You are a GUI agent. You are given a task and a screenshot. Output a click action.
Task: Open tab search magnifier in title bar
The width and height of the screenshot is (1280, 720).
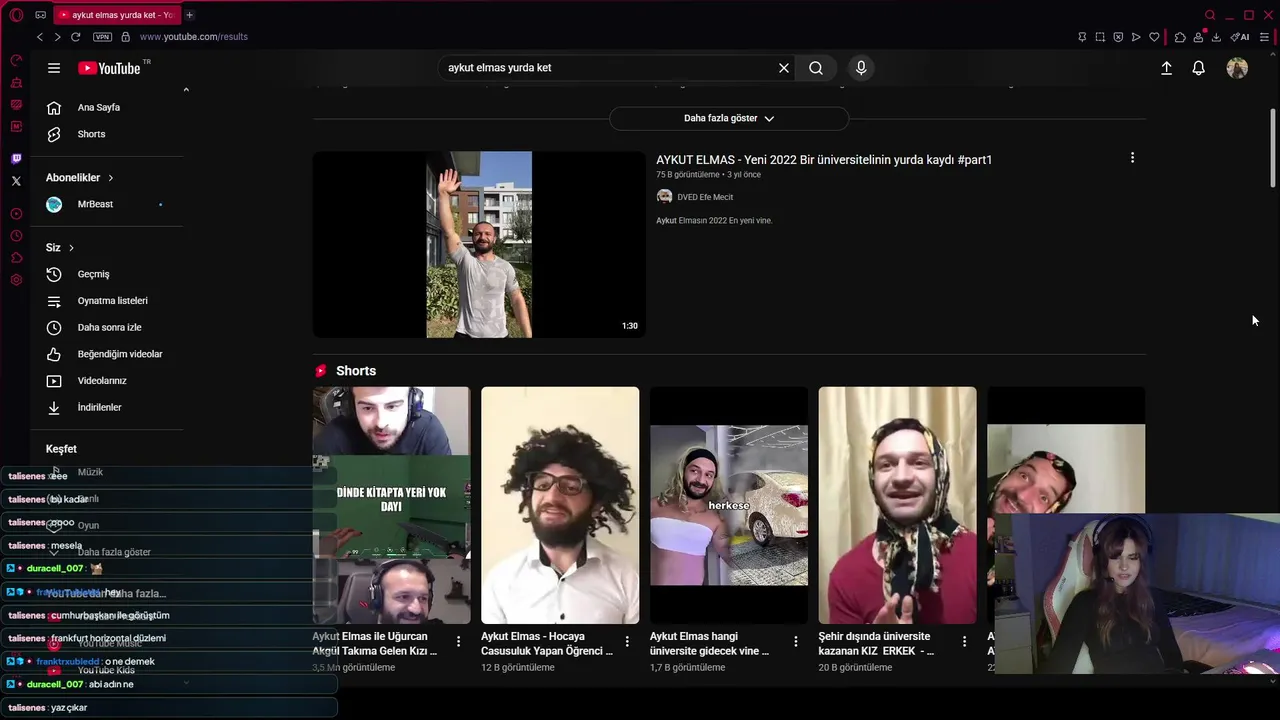(x=1210, y=15)
